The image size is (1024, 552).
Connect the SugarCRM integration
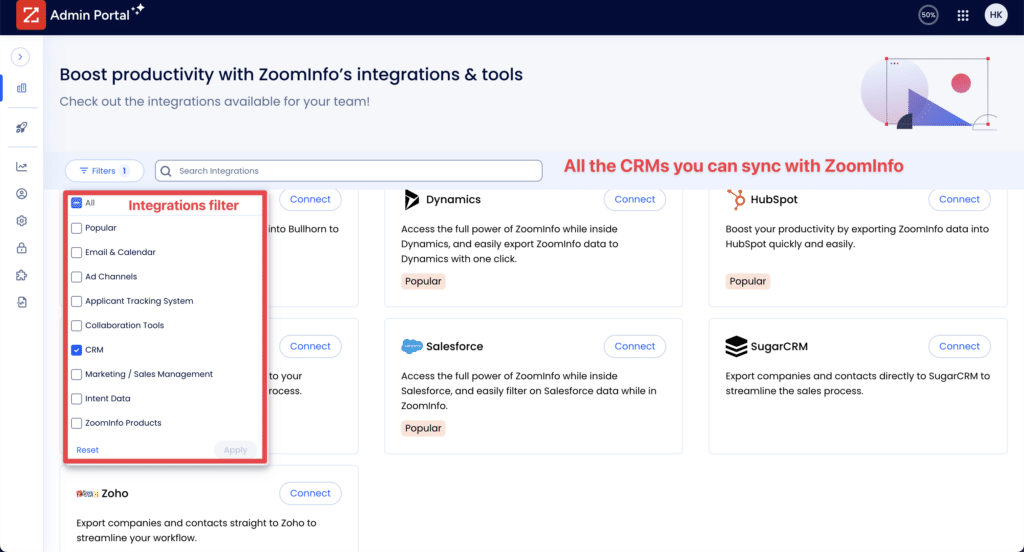[x=959, y=346]
